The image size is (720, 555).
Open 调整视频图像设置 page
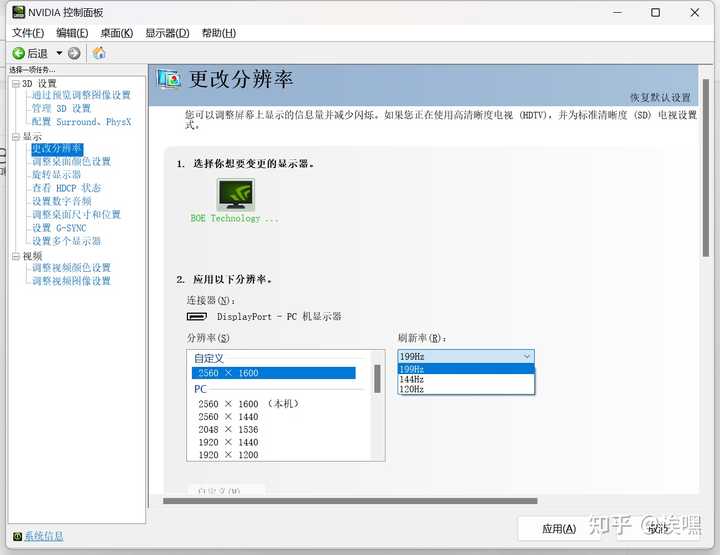pyautogui.click(x=71, y=281)
